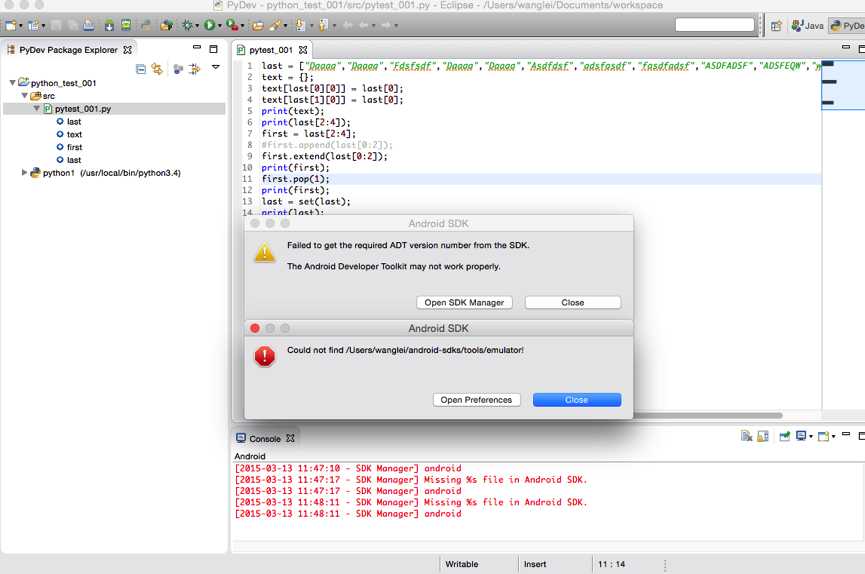This screenshot has height=574, width=865.
Task: Click the Next Annotation toolbar icon
Action: (x=300, y=25)
